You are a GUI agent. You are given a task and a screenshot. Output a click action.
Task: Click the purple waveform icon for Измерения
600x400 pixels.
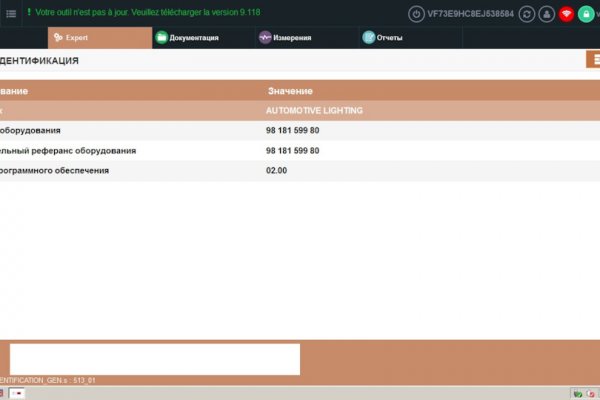click(x=265, y=38)
